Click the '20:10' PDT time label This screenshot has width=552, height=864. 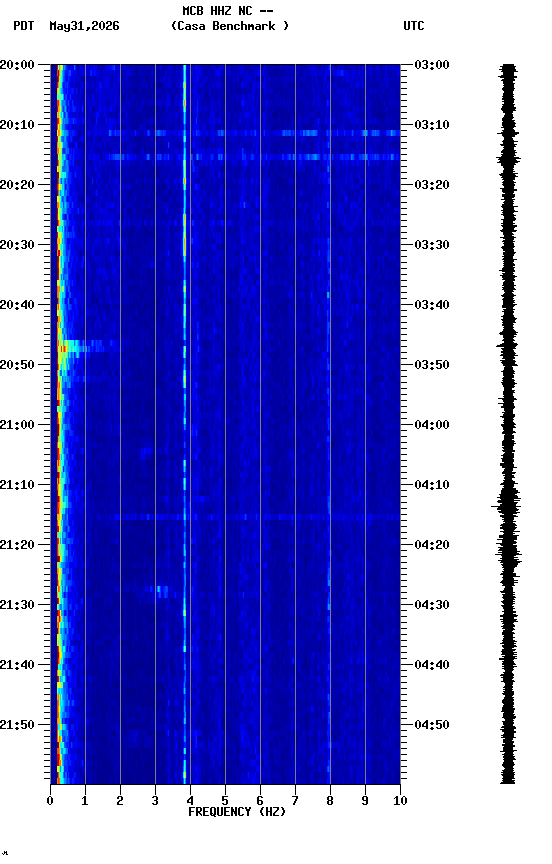coord(17,125)
